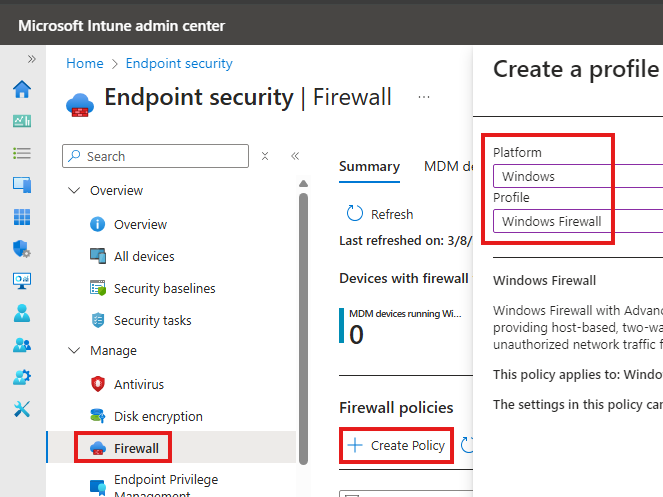Follow the Endpoint security breadcrumb link

179,63
